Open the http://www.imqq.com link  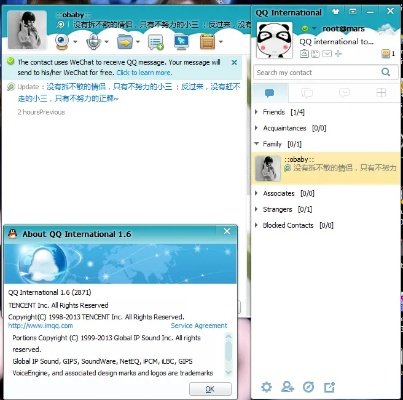point(40,326)
